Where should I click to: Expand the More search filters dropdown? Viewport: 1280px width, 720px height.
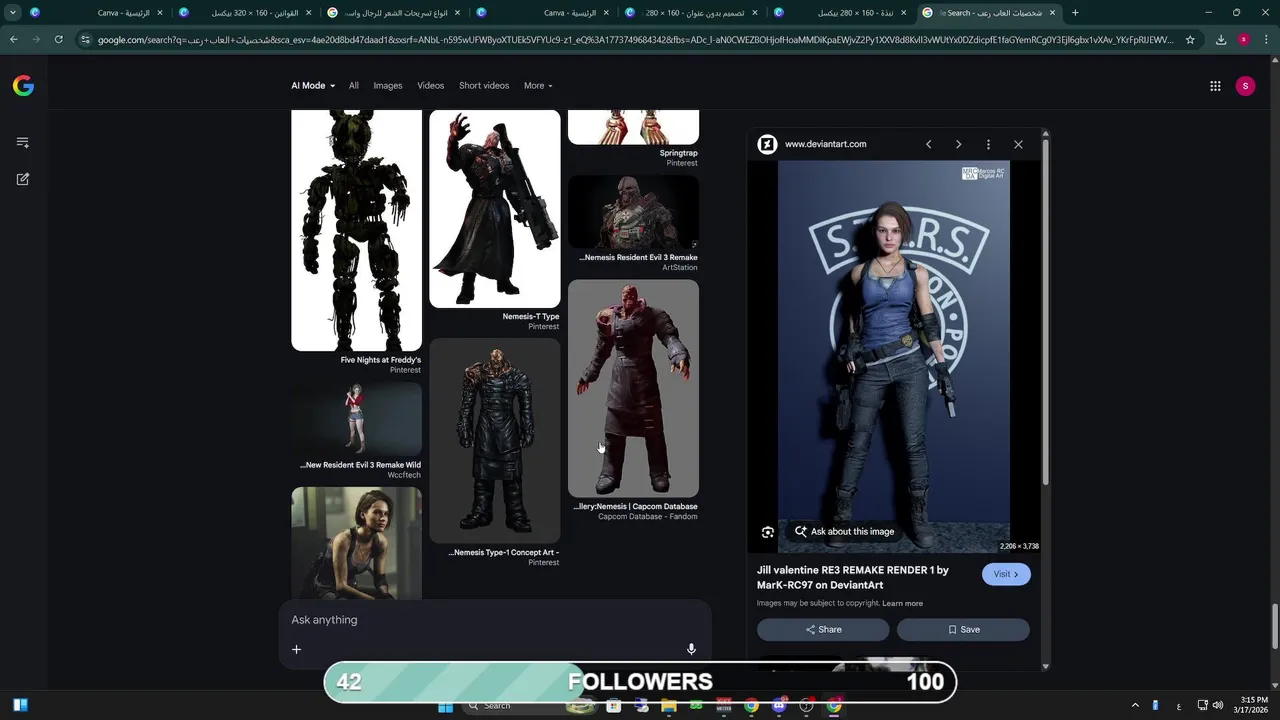point(538,86)
